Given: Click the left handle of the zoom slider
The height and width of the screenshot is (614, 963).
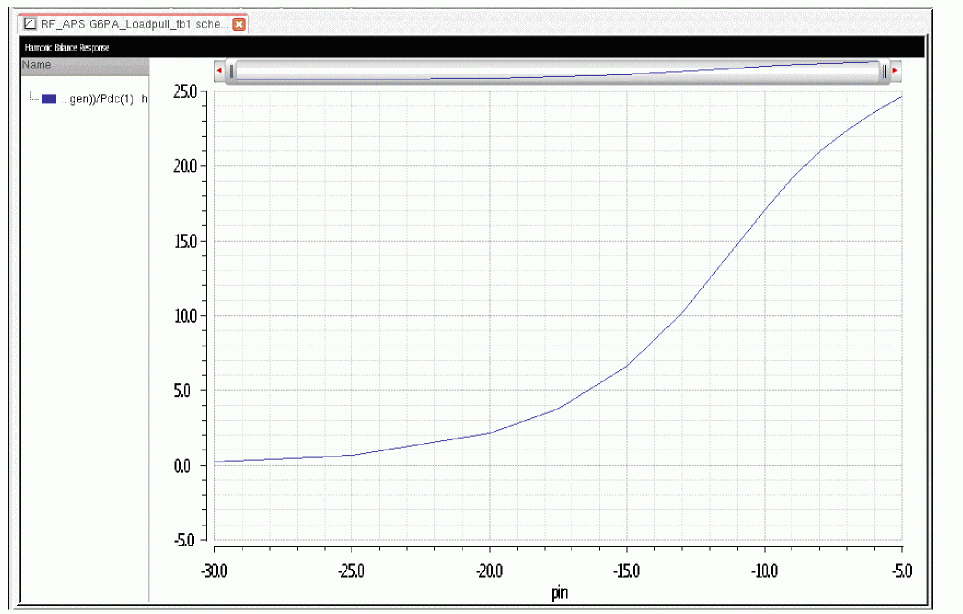Looking at the screenshot, I should click(231, 71).
